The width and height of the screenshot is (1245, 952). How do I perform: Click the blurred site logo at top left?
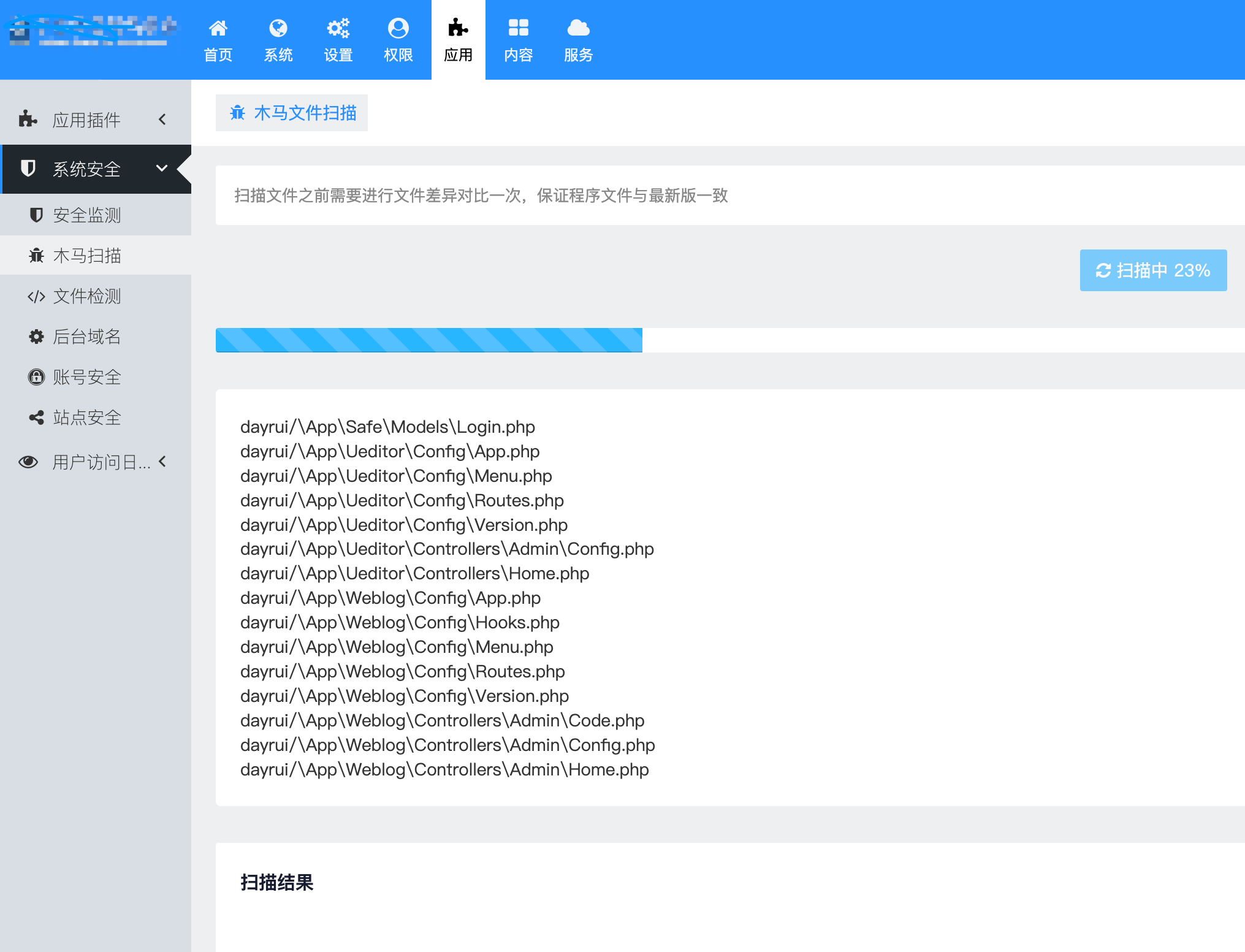(92, 31)
